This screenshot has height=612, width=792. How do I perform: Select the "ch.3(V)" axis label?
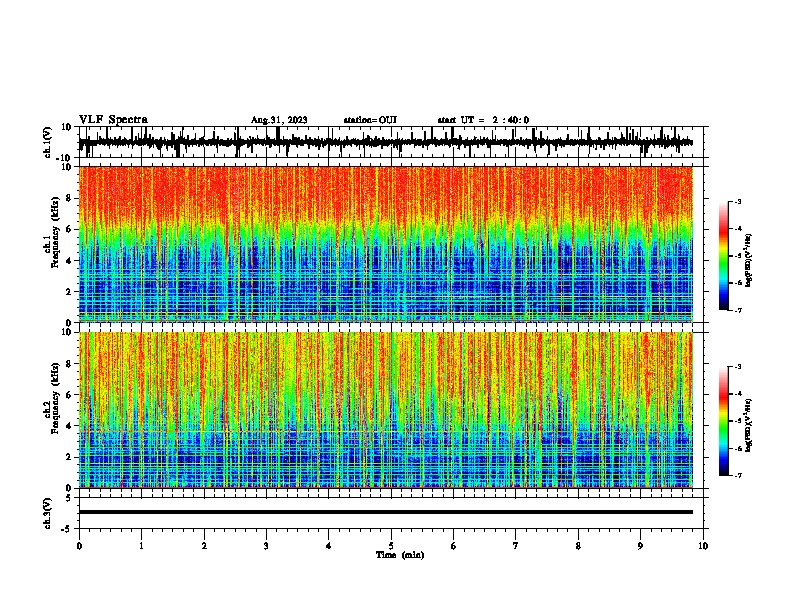(48, 513)
